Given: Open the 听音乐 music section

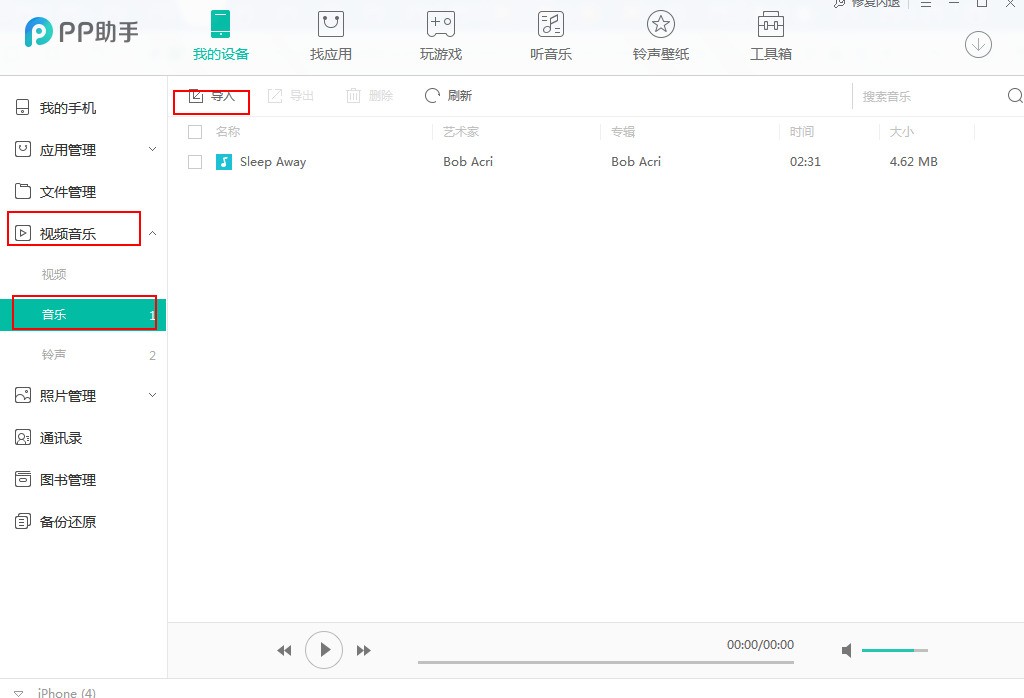Looking at the screenshot, I should tap(550, 37).
